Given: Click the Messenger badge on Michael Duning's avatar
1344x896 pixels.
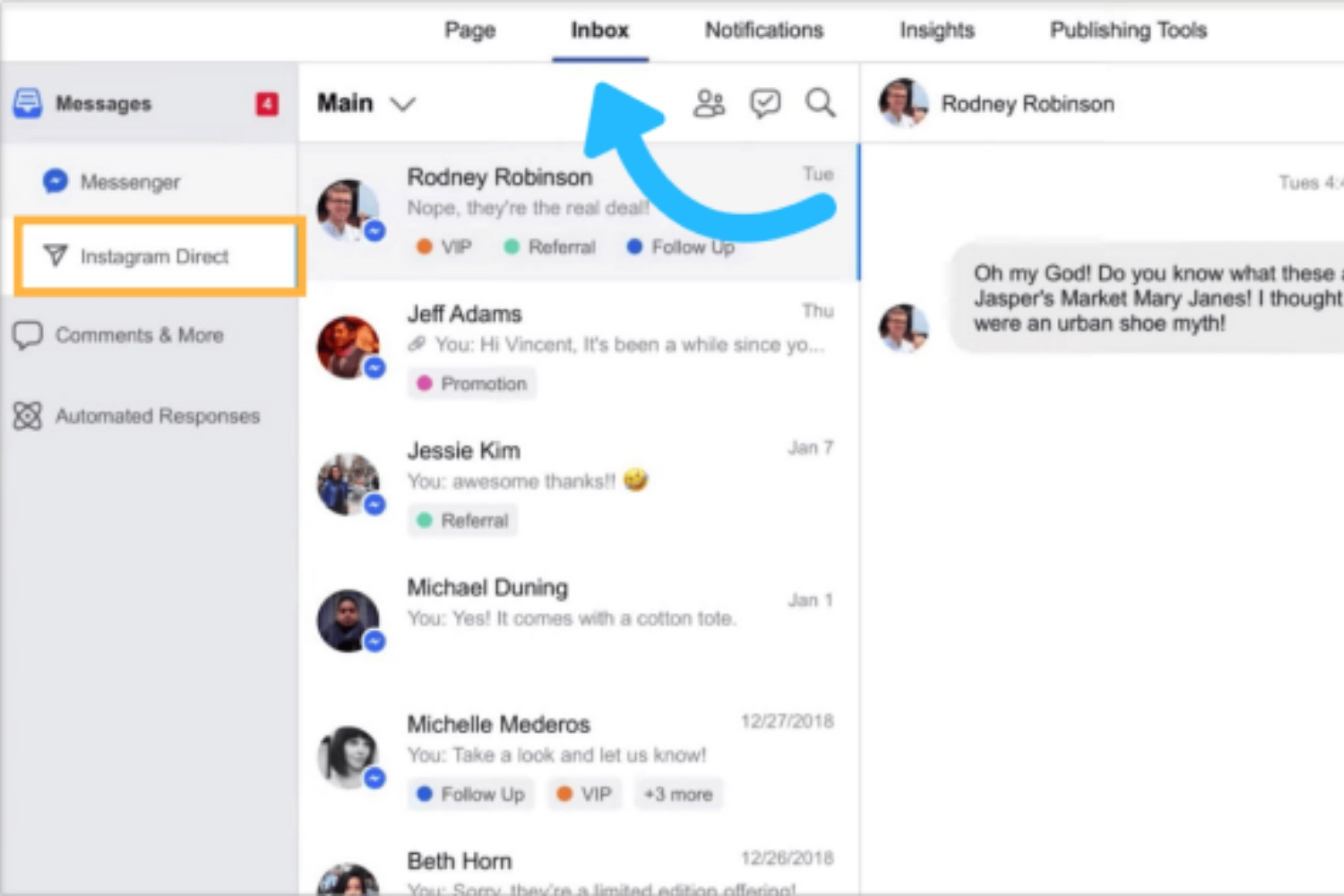Looking at the screenshot, I should click(375, 642).
